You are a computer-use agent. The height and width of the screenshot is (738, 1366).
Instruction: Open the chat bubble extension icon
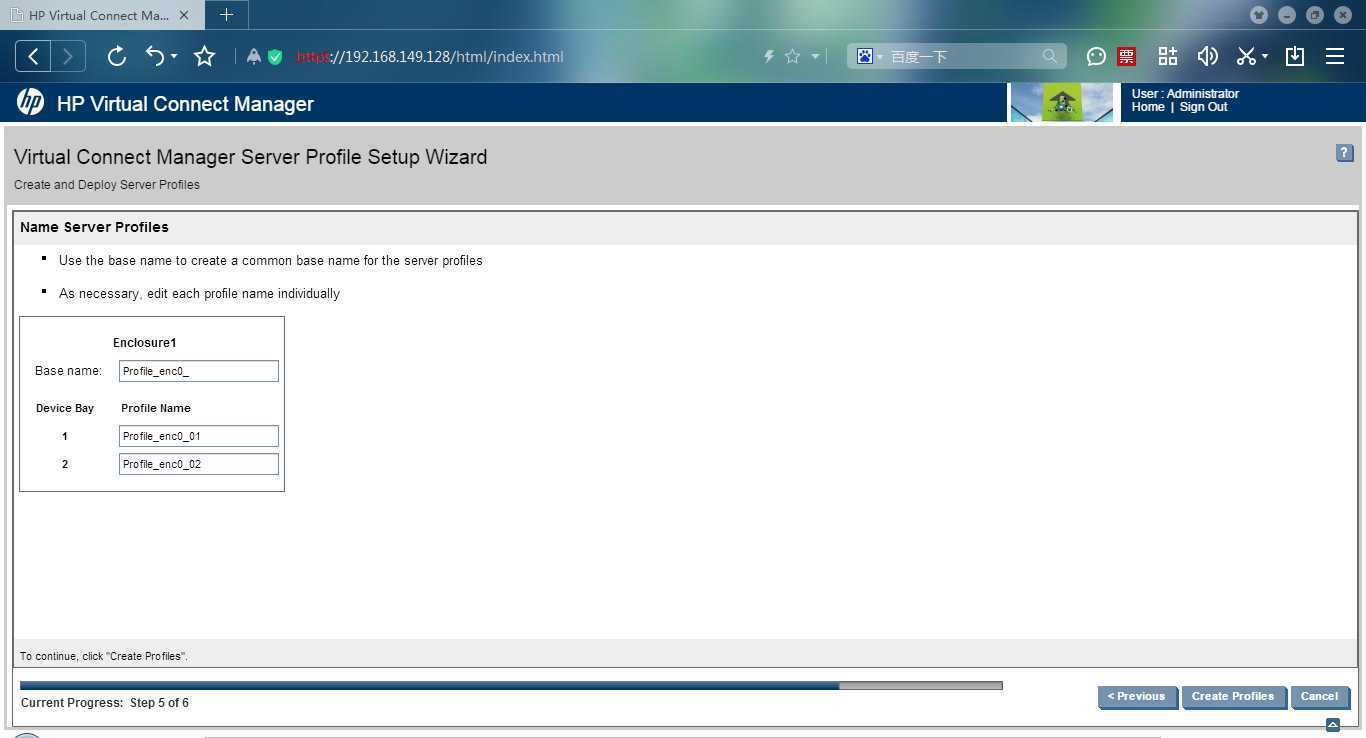pyautogui.click(x=1096, y=56)
